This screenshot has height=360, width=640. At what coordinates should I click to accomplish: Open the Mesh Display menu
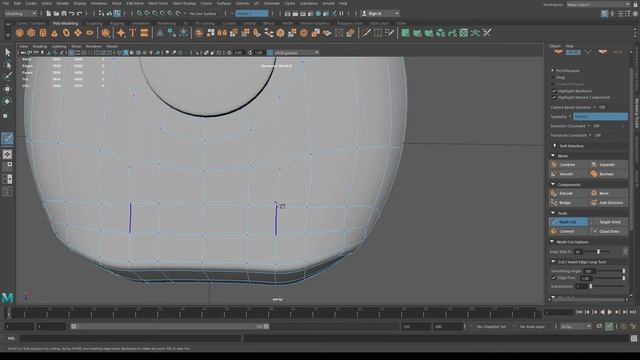[x=184, y=3]
